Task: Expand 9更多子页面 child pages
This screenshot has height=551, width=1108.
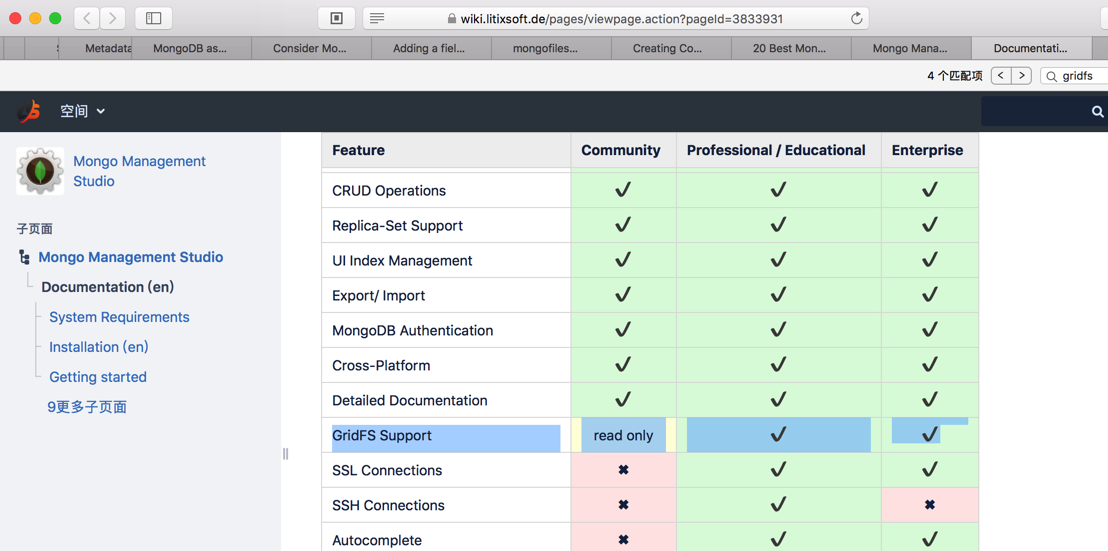Action: [87, 407]
